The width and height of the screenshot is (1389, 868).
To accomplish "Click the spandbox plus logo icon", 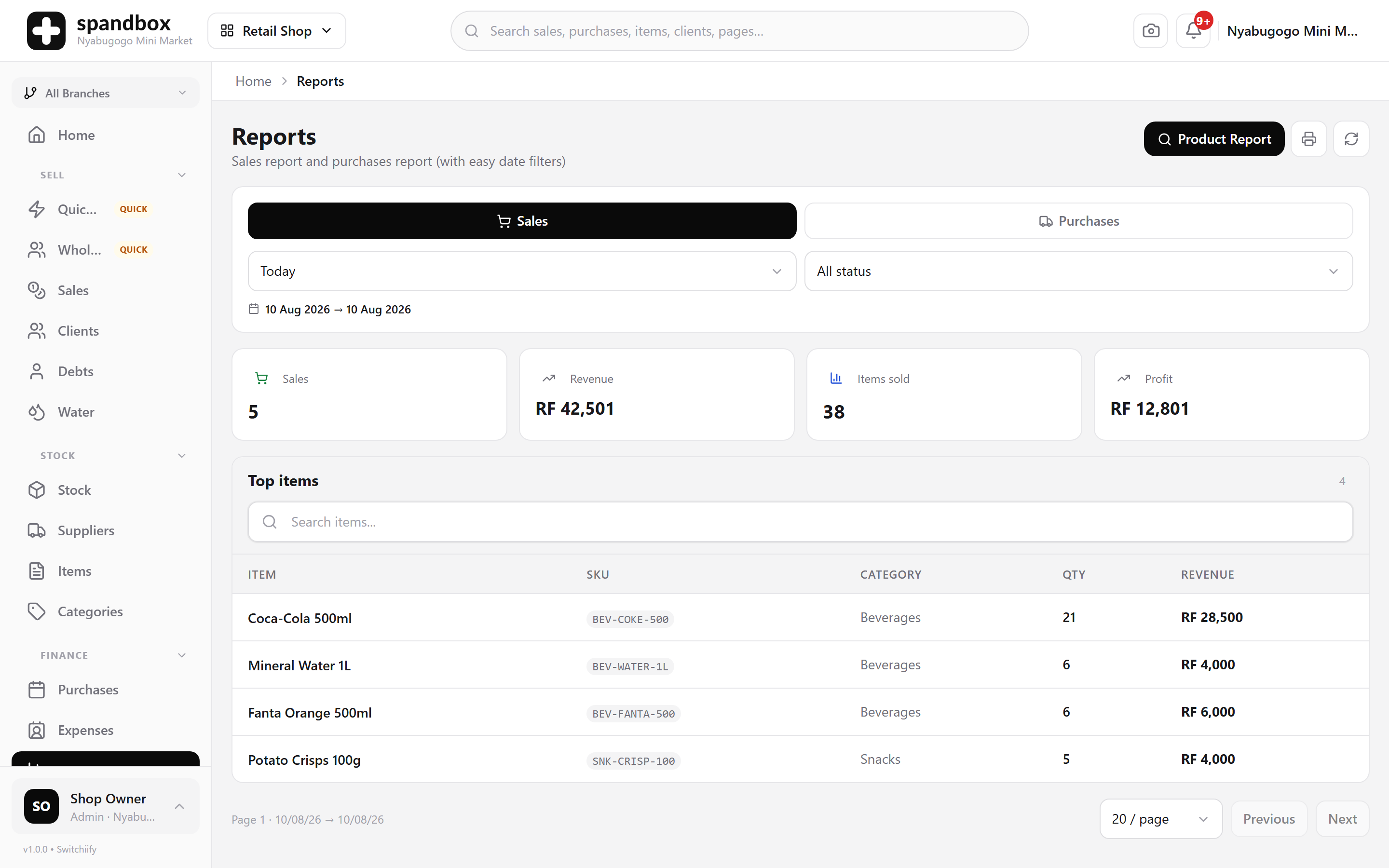I will (x=46, y=31).
